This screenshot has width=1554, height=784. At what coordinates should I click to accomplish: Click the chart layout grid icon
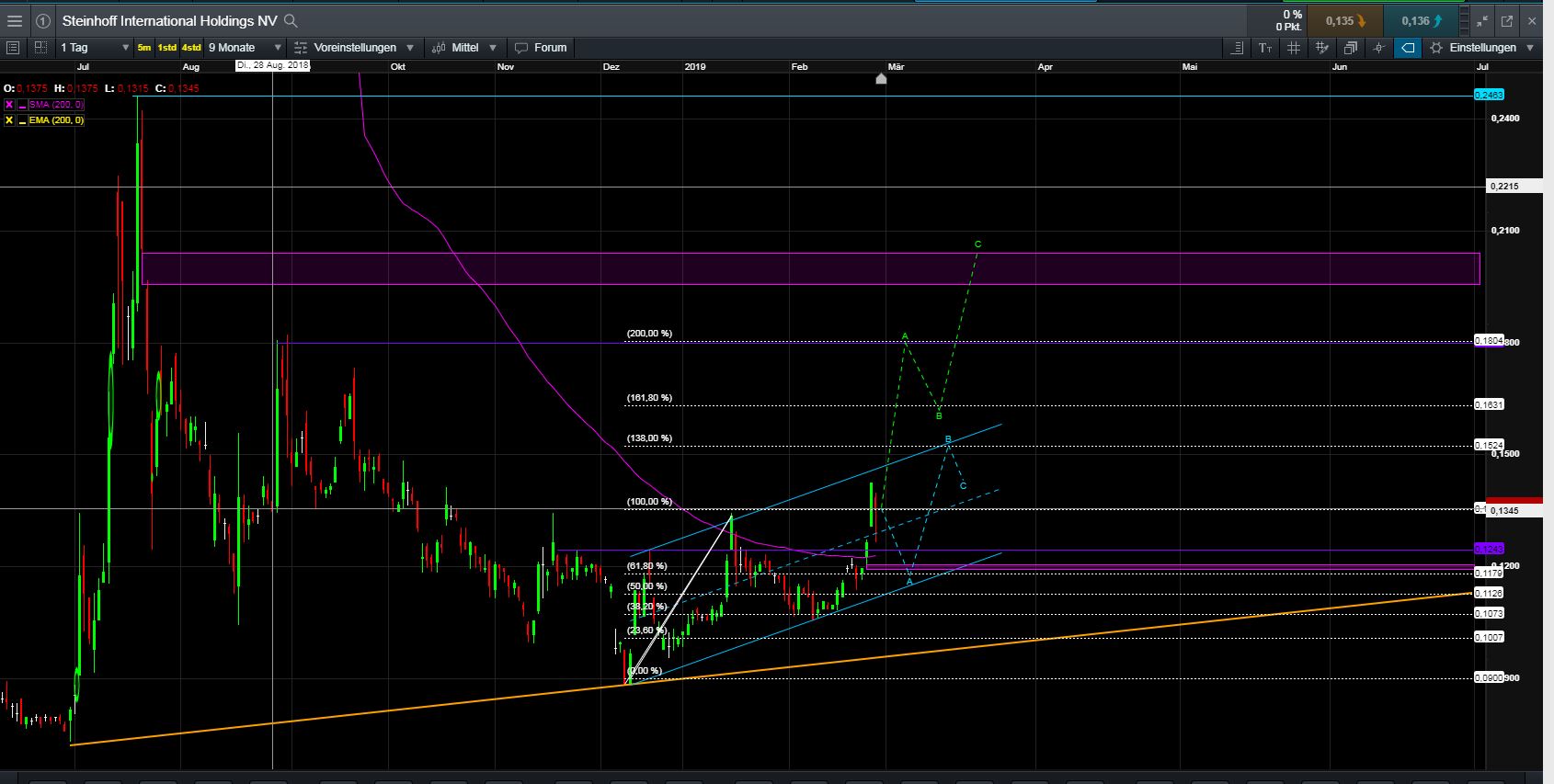(40, 48)
